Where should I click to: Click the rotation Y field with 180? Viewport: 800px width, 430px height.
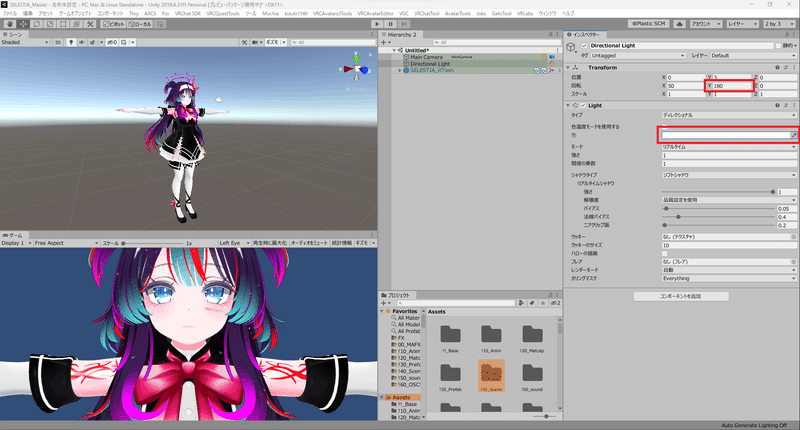tap(732, 86)
